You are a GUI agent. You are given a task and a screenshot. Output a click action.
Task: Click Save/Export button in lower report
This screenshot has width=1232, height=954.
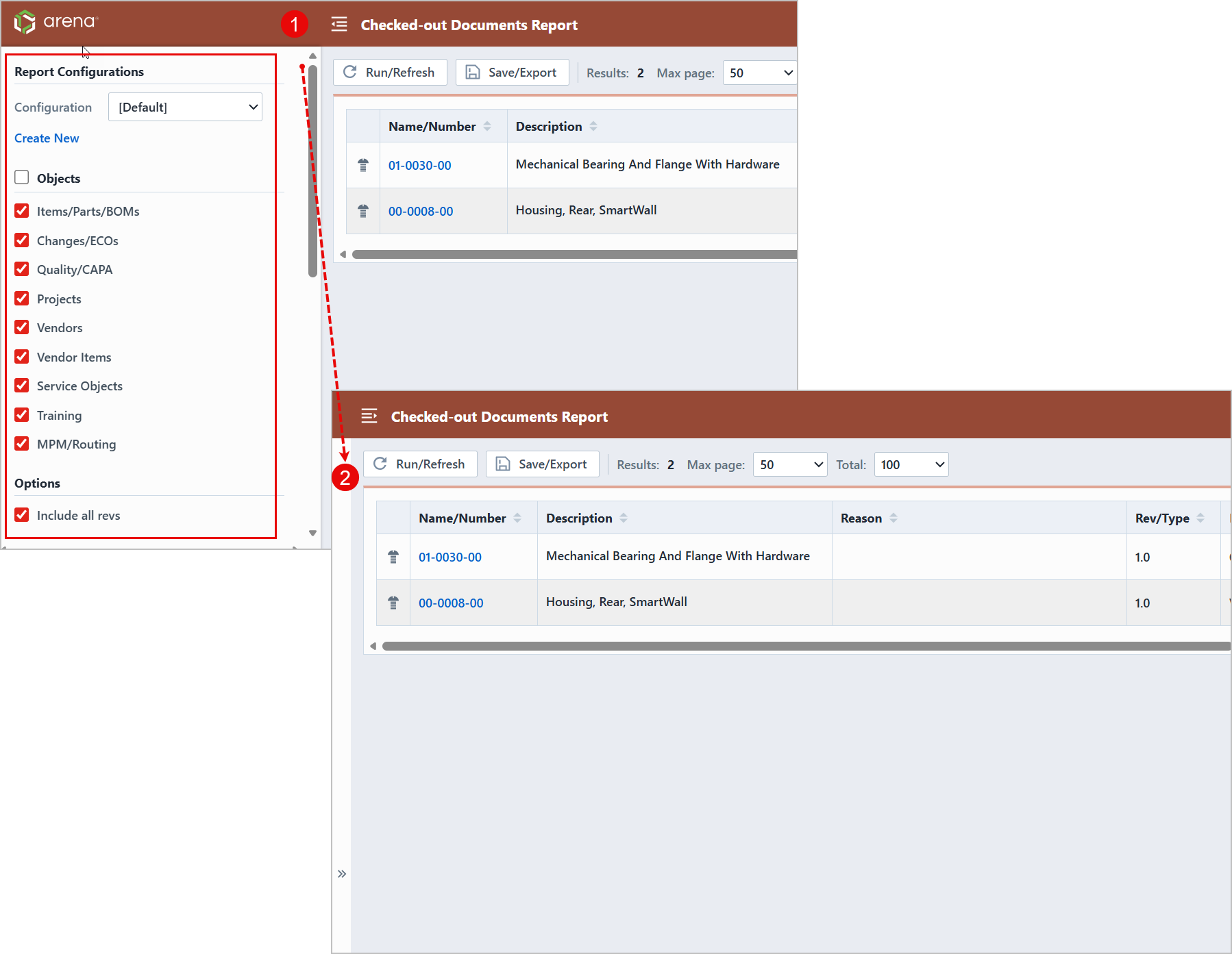pos(543,464)
